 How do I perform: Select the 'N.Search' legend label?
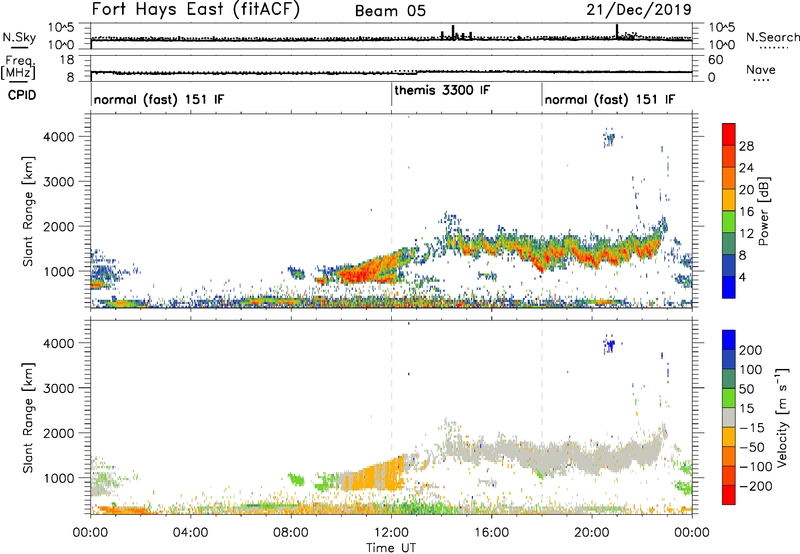click(772, 37)
